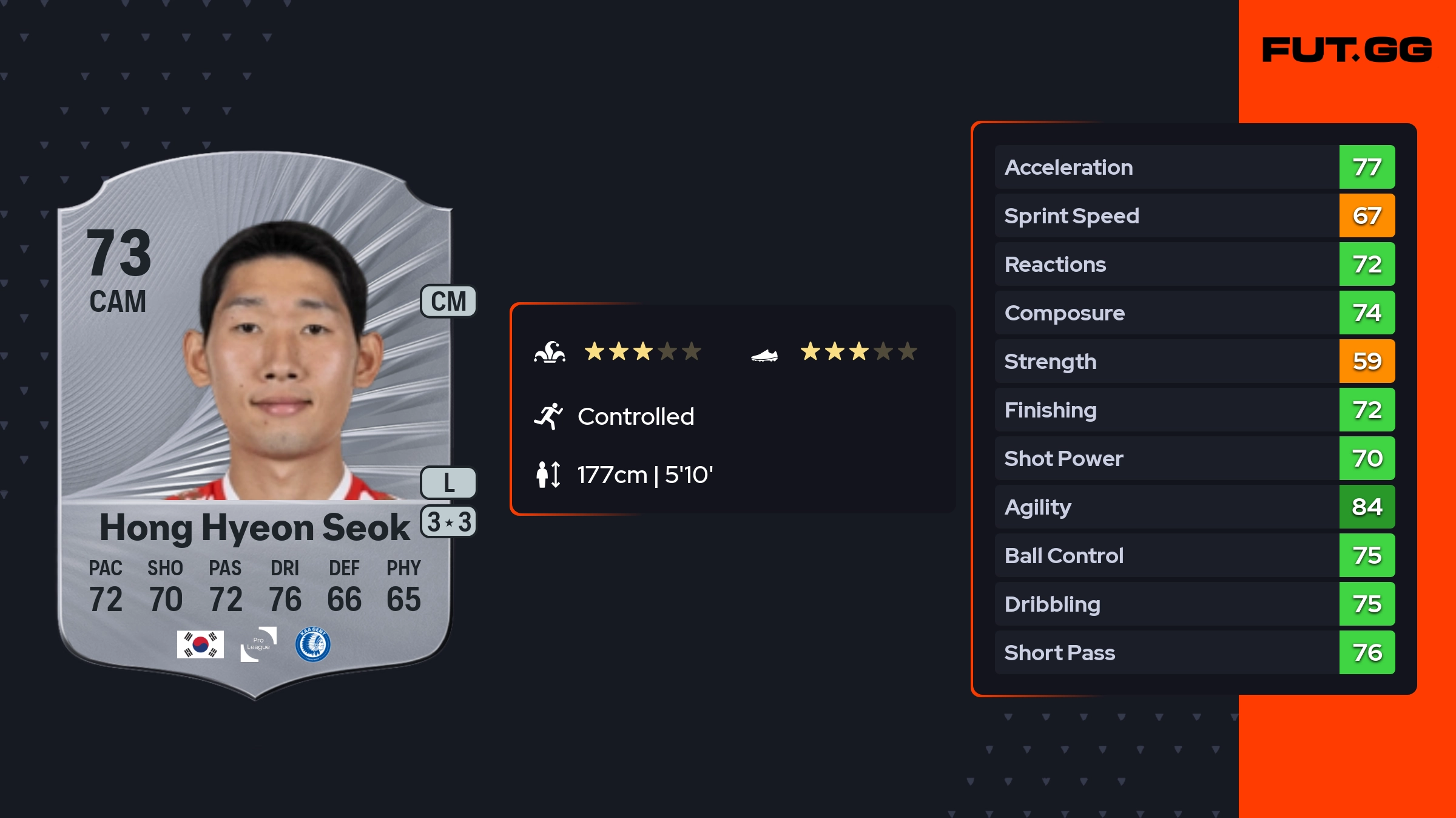Click the KAA Gent club crest

coord(313,644)
